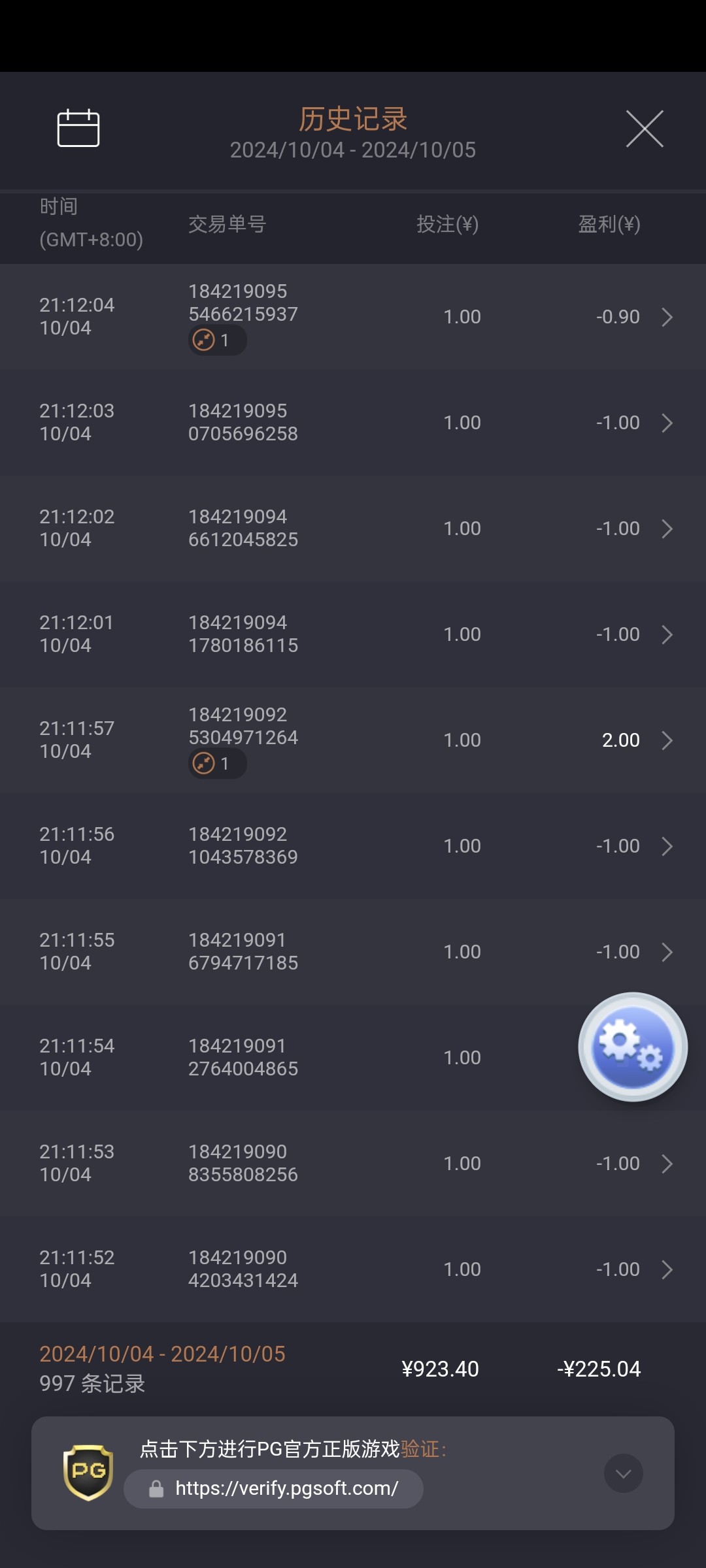Show details for the 2.00 profit record
Screen dimensions: 706x1568
click(667, 740)
